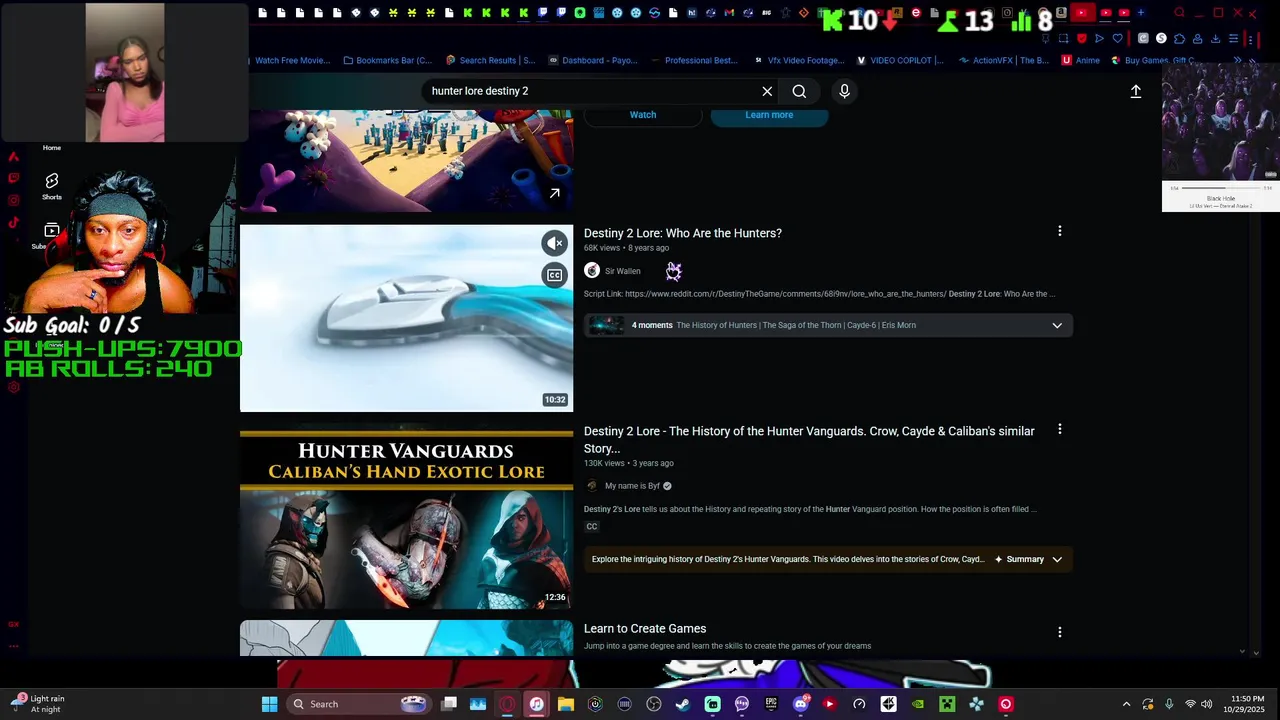Open extensions cube icon in browser toolbar
1280x720 pixels.
click(x=1179, y=39)
